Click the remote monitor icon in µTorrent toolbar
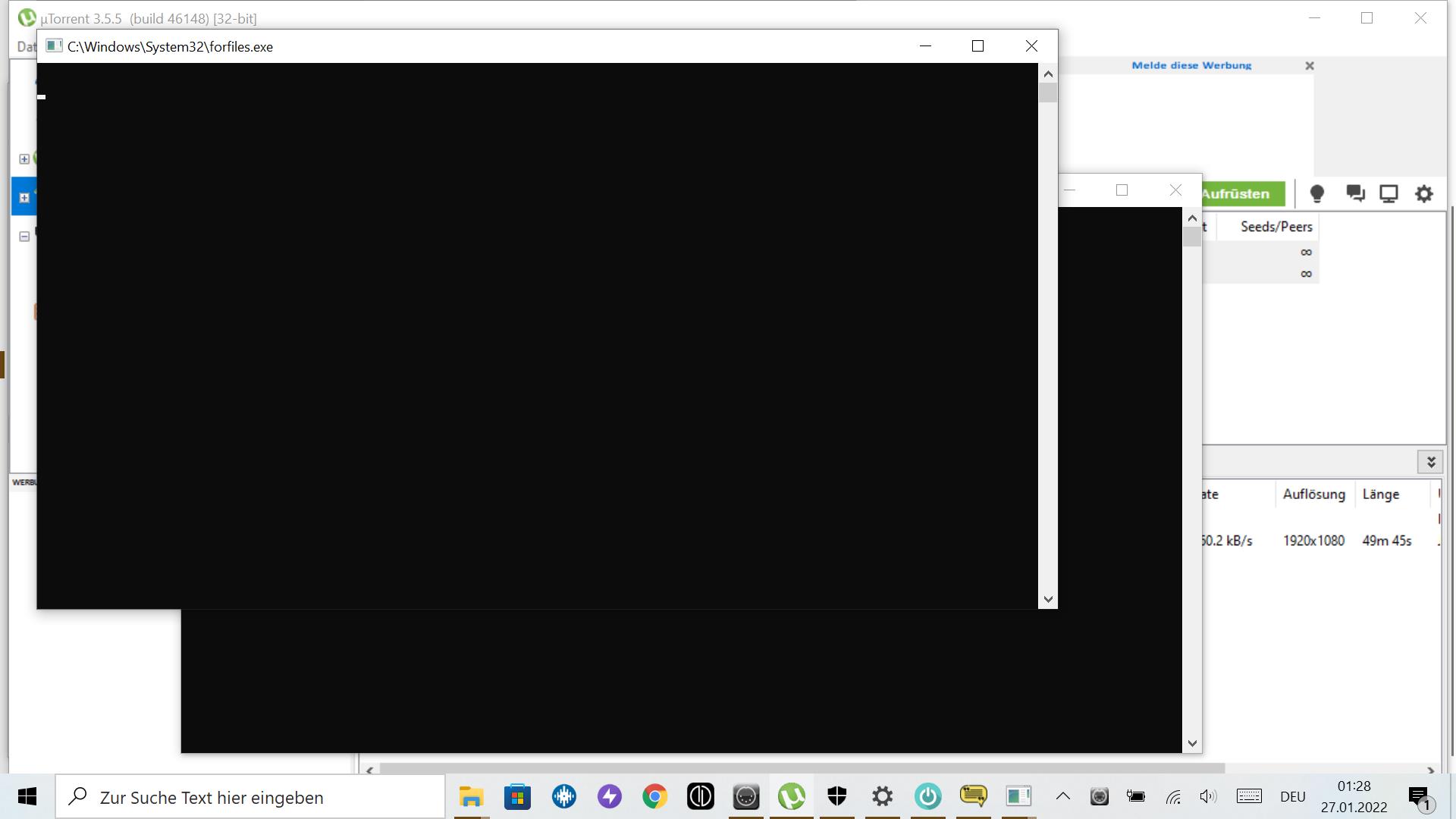 point(1389,194)
